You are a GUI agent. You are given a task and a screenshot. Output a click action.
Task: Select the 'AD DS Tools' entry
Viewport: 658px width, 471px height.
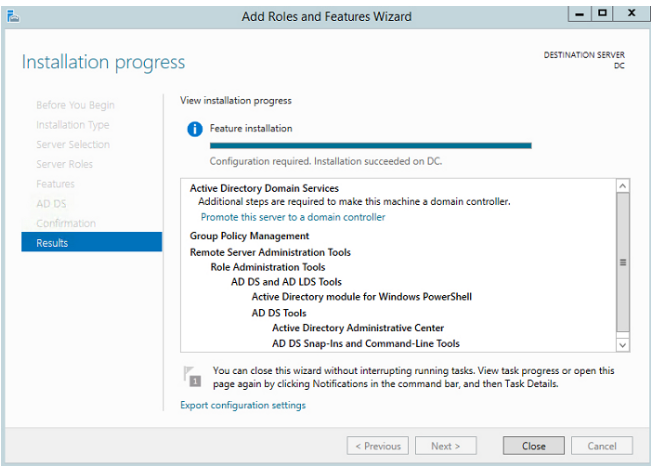click(x=279, y=313)
